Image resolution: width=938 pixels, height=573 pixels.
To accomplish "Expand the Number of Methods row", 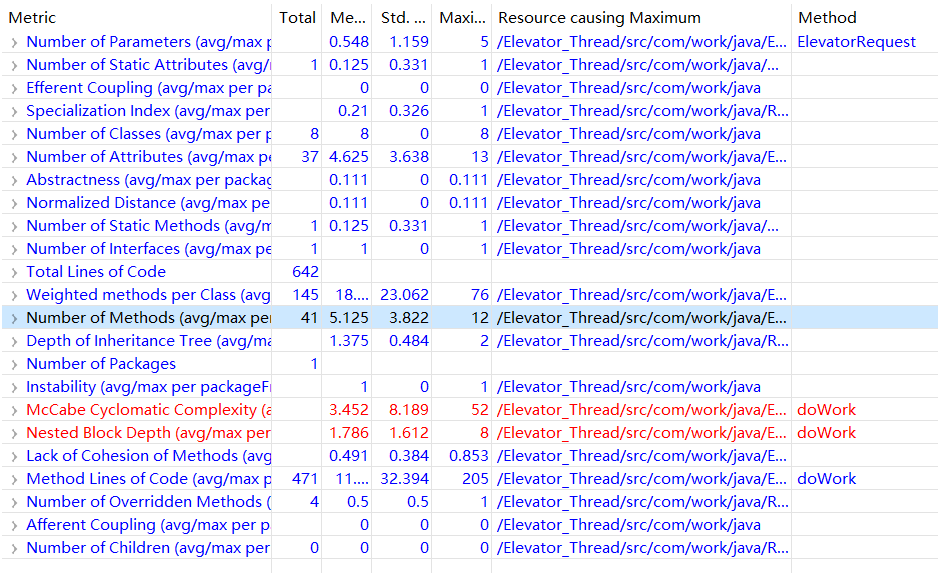I will click(x=14, y=318).
